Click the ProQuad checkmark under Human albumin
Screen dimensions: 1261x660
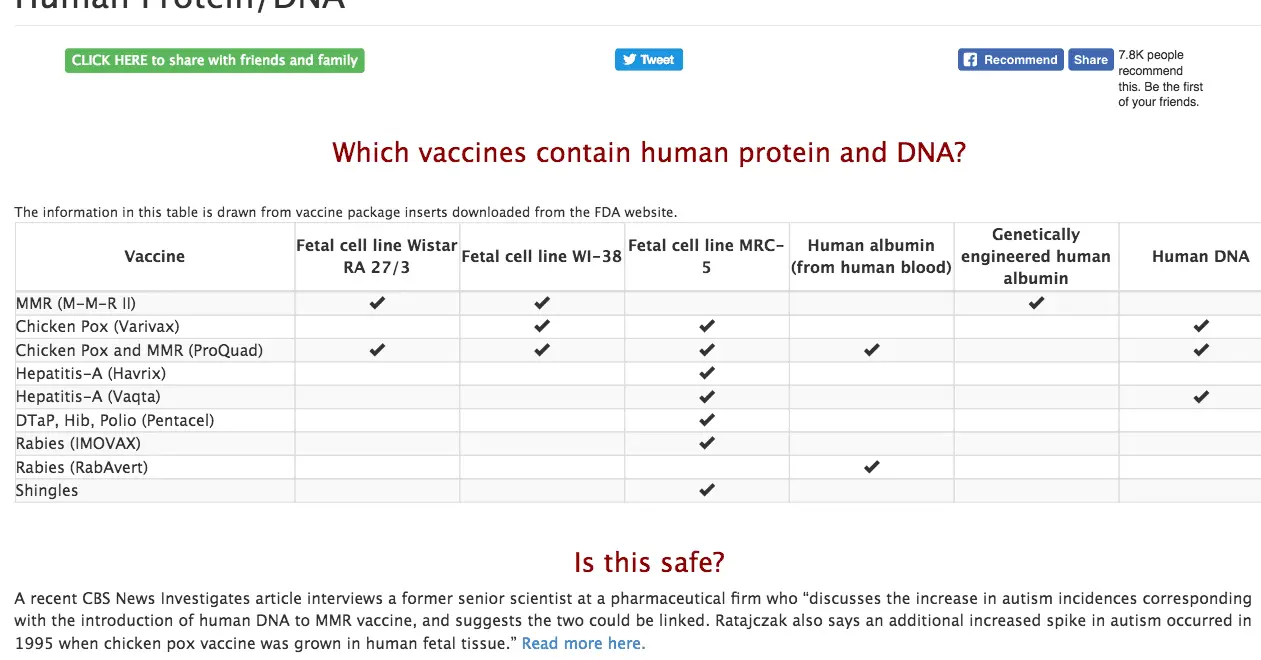pos(871,350)
